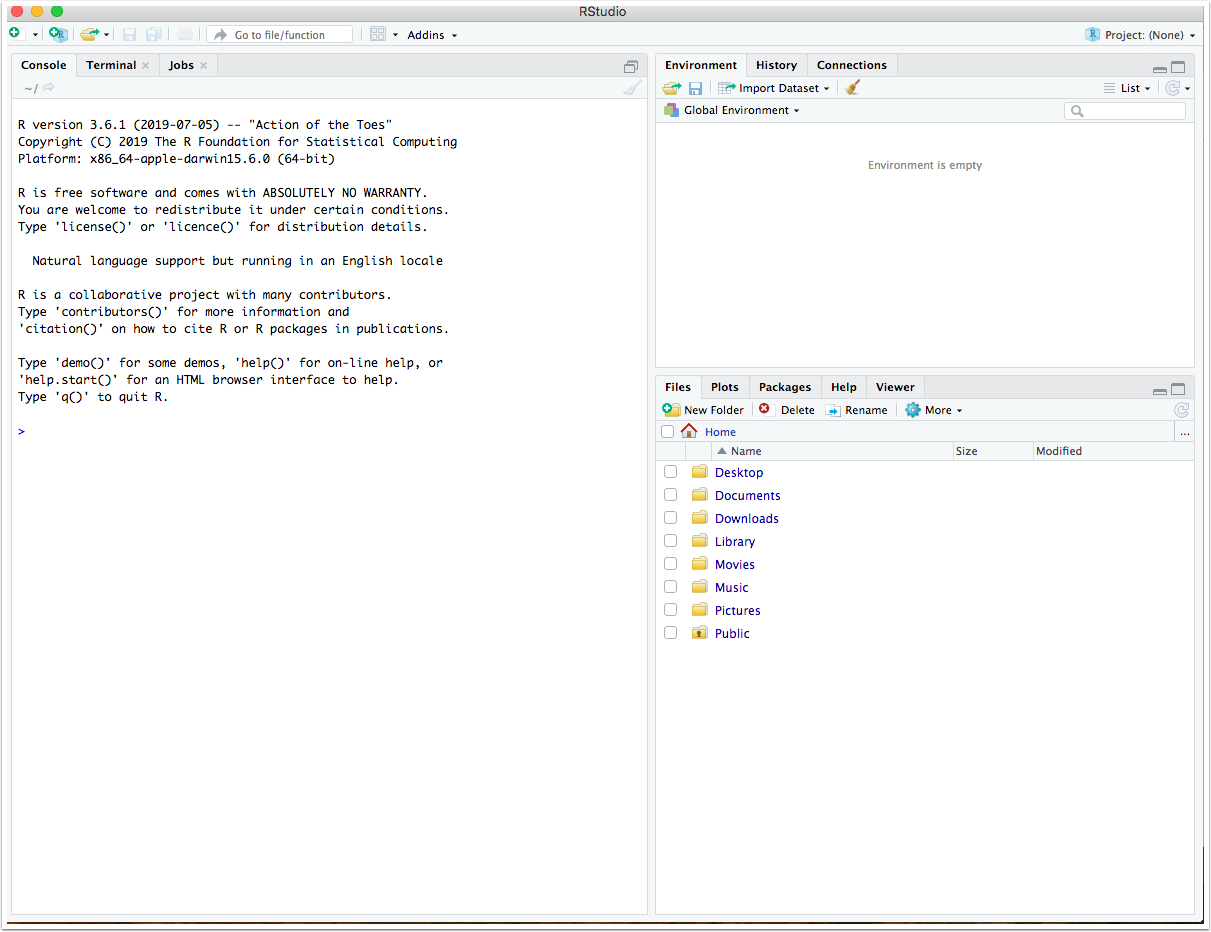Click Load Workspace icon in Environment pane
The image size is (1211, 932).
pyautogui.click(x=671, y=88)
